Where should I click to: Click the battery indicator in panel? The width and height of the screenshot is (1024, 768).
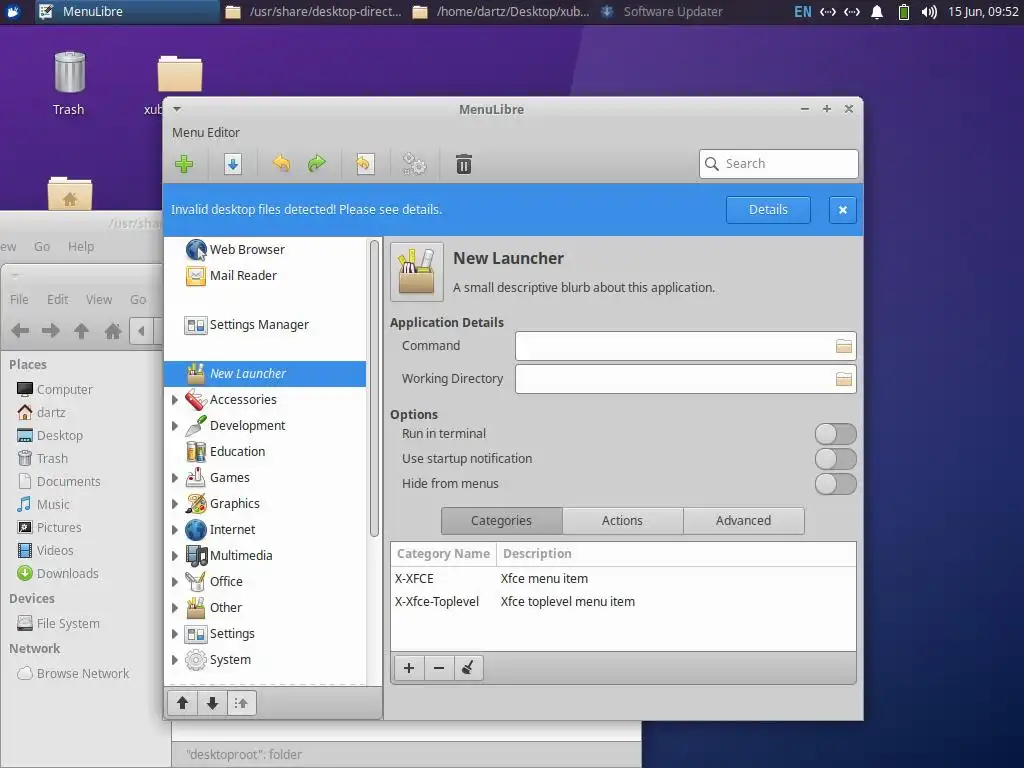904,12
